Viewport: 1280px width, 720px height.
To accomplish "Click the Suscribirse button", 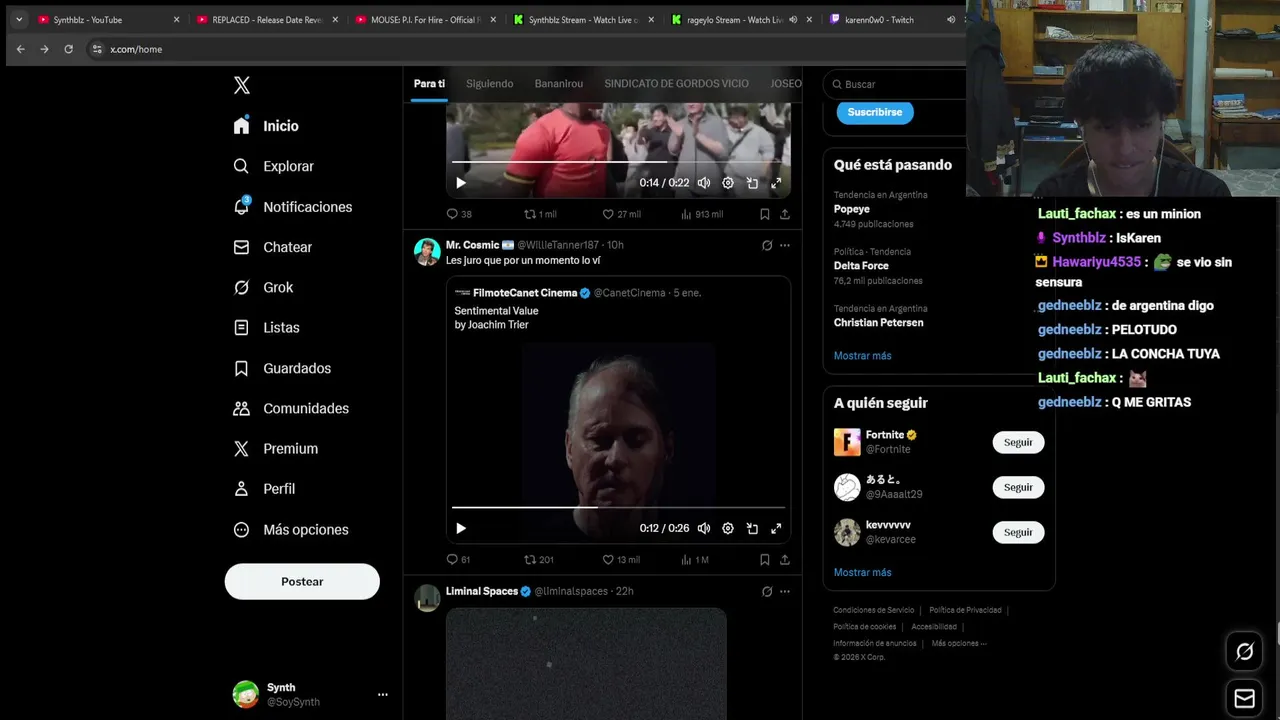I will (x=875, y=112).
